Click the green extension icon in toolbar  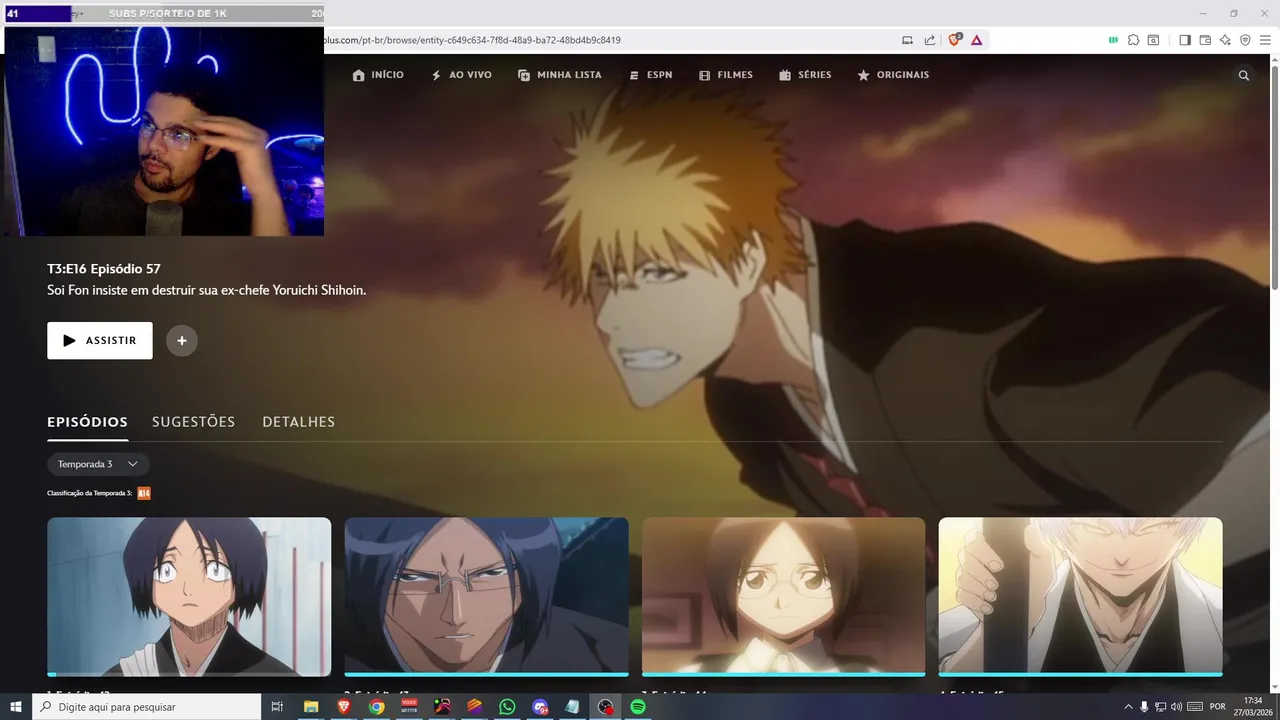(1113, 40)
